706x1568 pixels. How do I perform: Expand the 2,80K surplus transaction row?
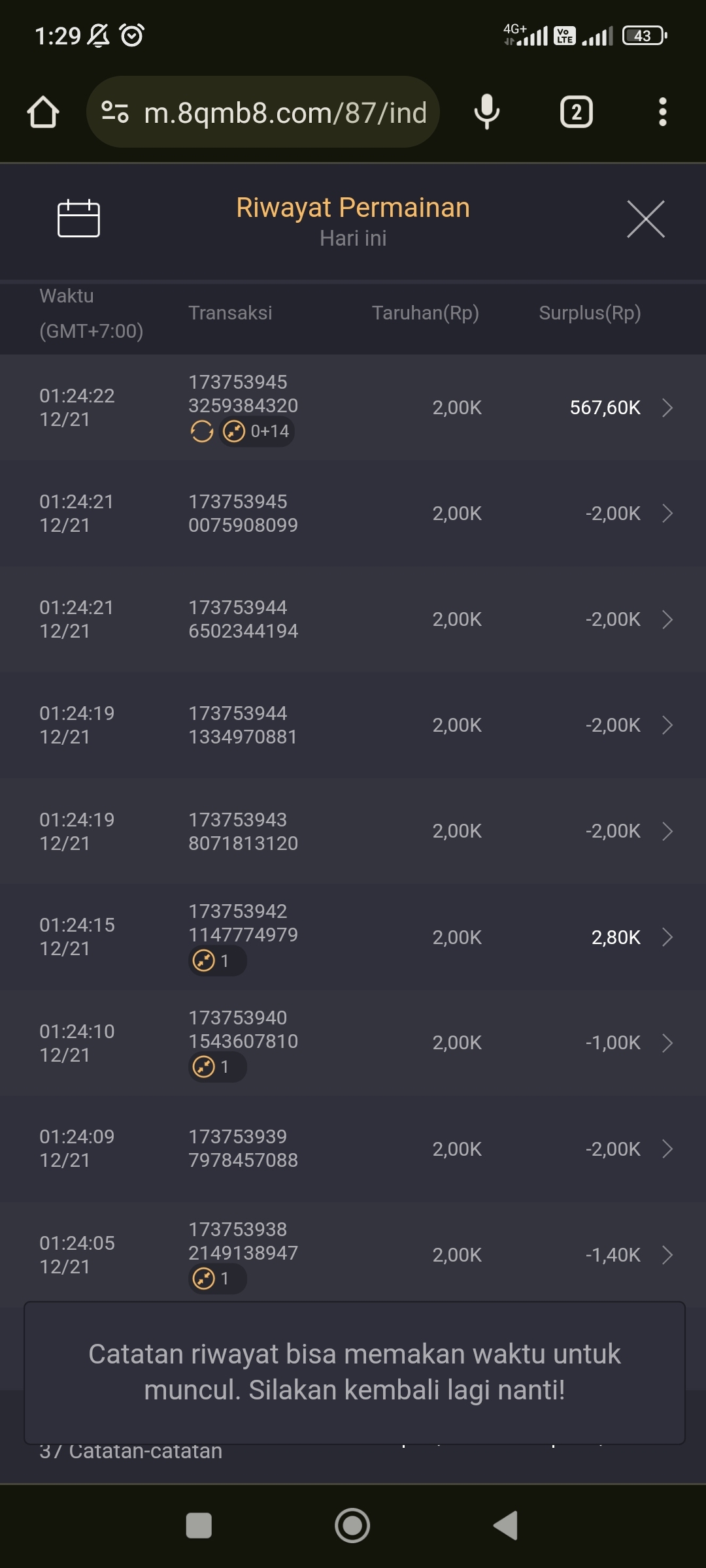pos(667,937)
